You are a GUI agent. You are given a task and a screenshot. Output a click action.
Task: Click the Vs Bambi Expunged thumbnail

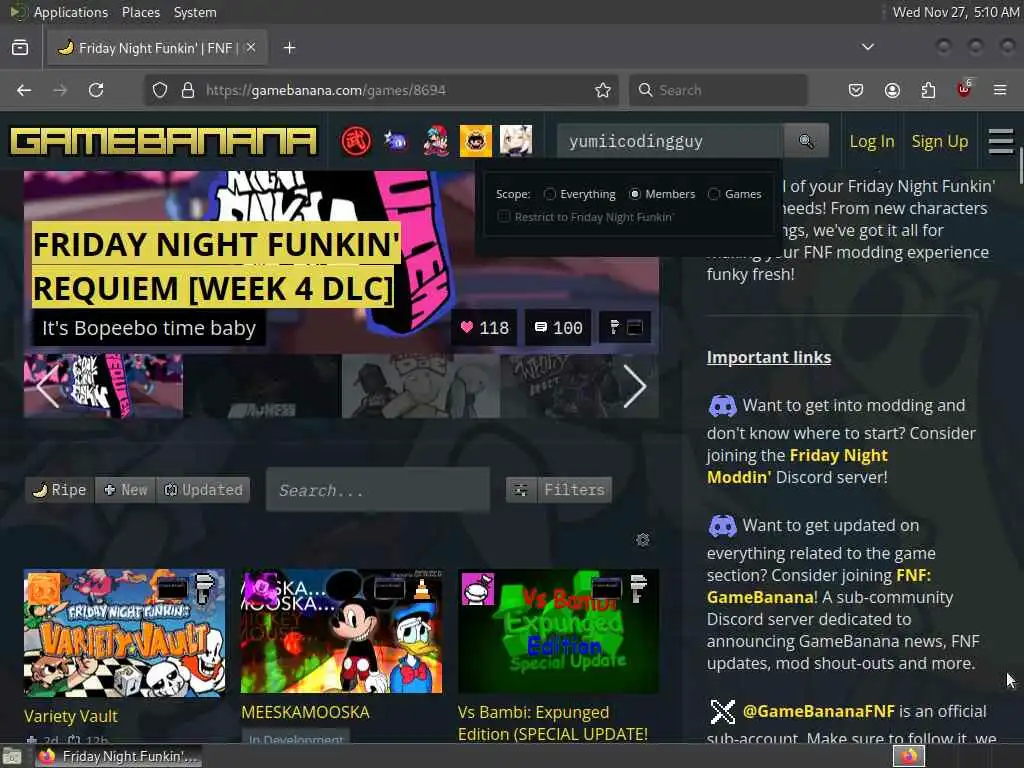(558, 631)
